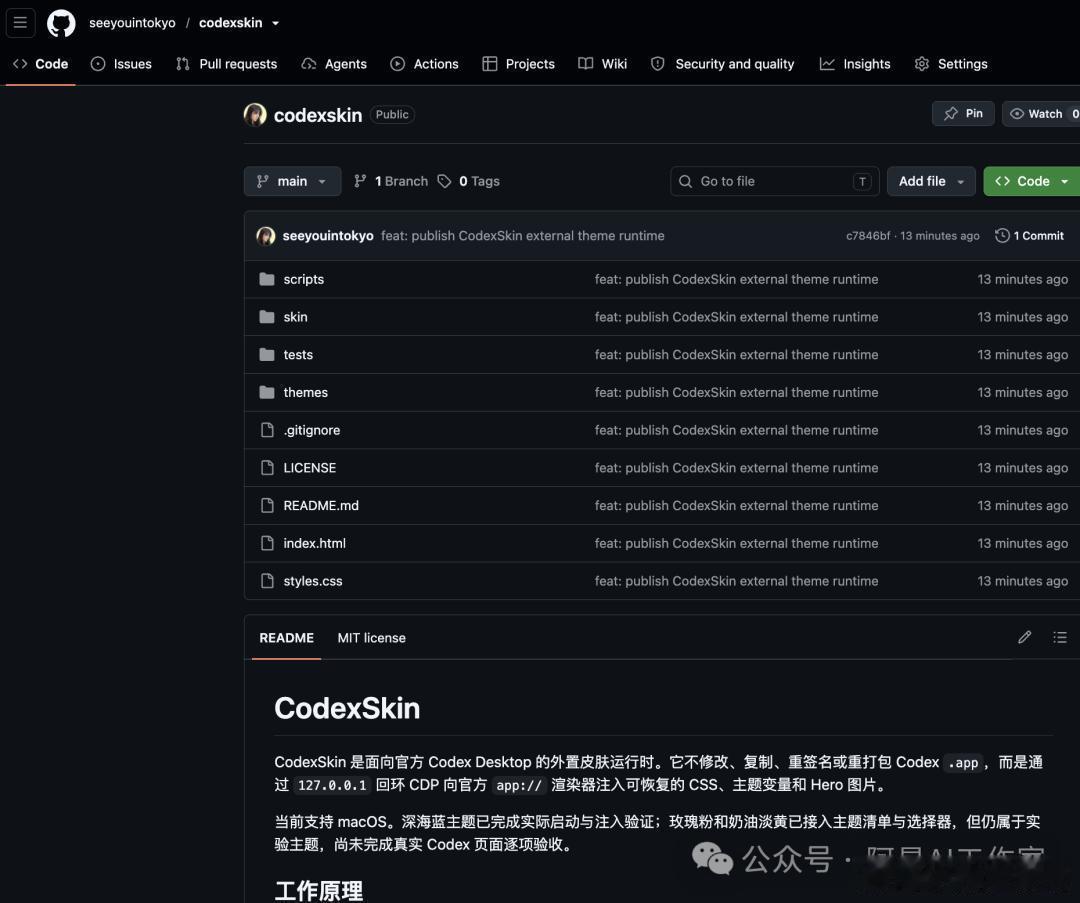The image size is (1080, 903).
Task: Open the hamburger navigation menu
Action: 20,23
